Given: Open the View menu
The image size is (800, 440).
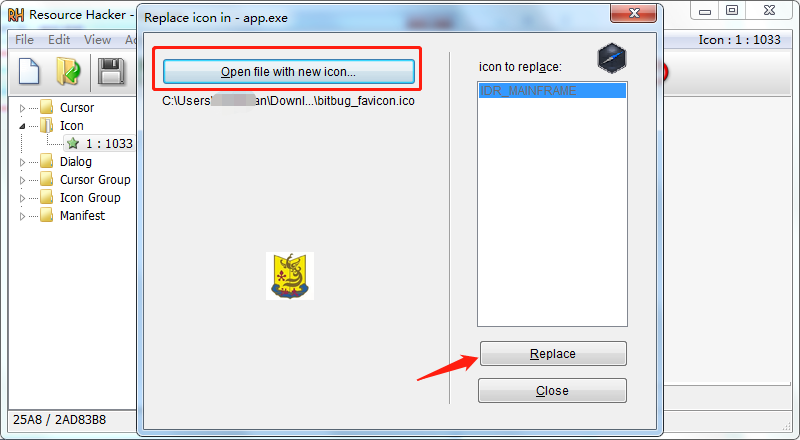Looking at the screenshot, I should [x=97, y=40].
